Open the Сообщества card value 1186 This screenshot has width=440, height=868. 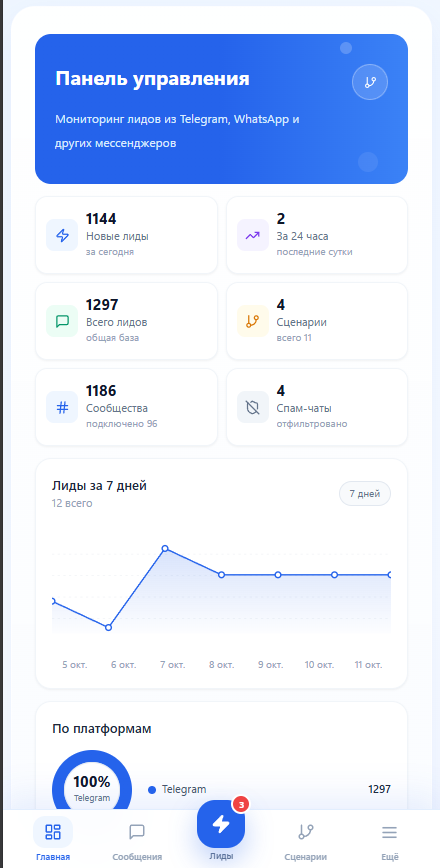point(101,391)
